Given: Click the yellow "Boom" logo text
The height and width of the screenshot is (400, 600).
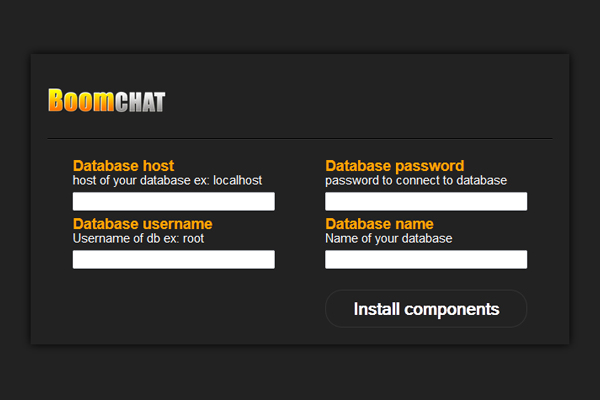Looking at the screenshot, I should coord(80,100).
